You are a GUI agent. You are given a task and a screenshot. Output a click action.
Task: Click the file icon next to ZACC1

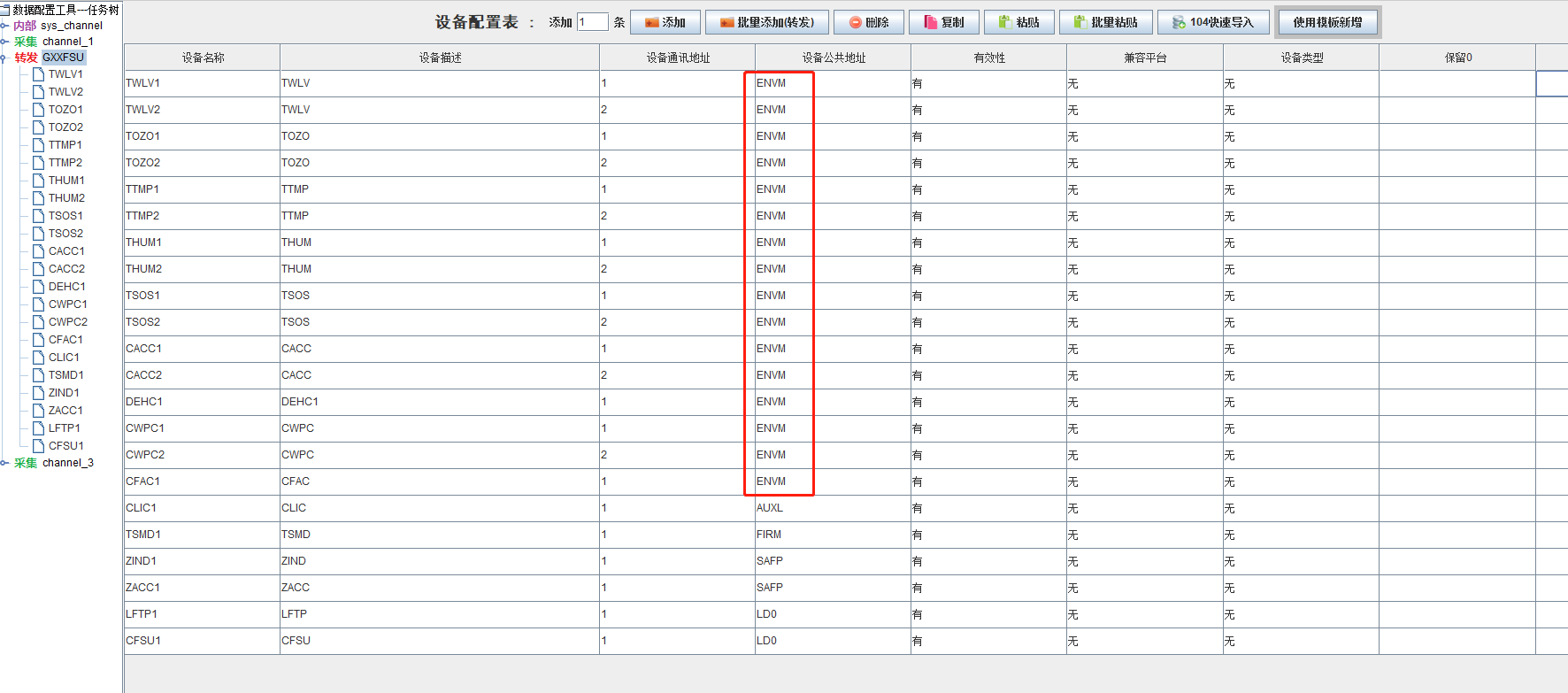pos(38,411)
